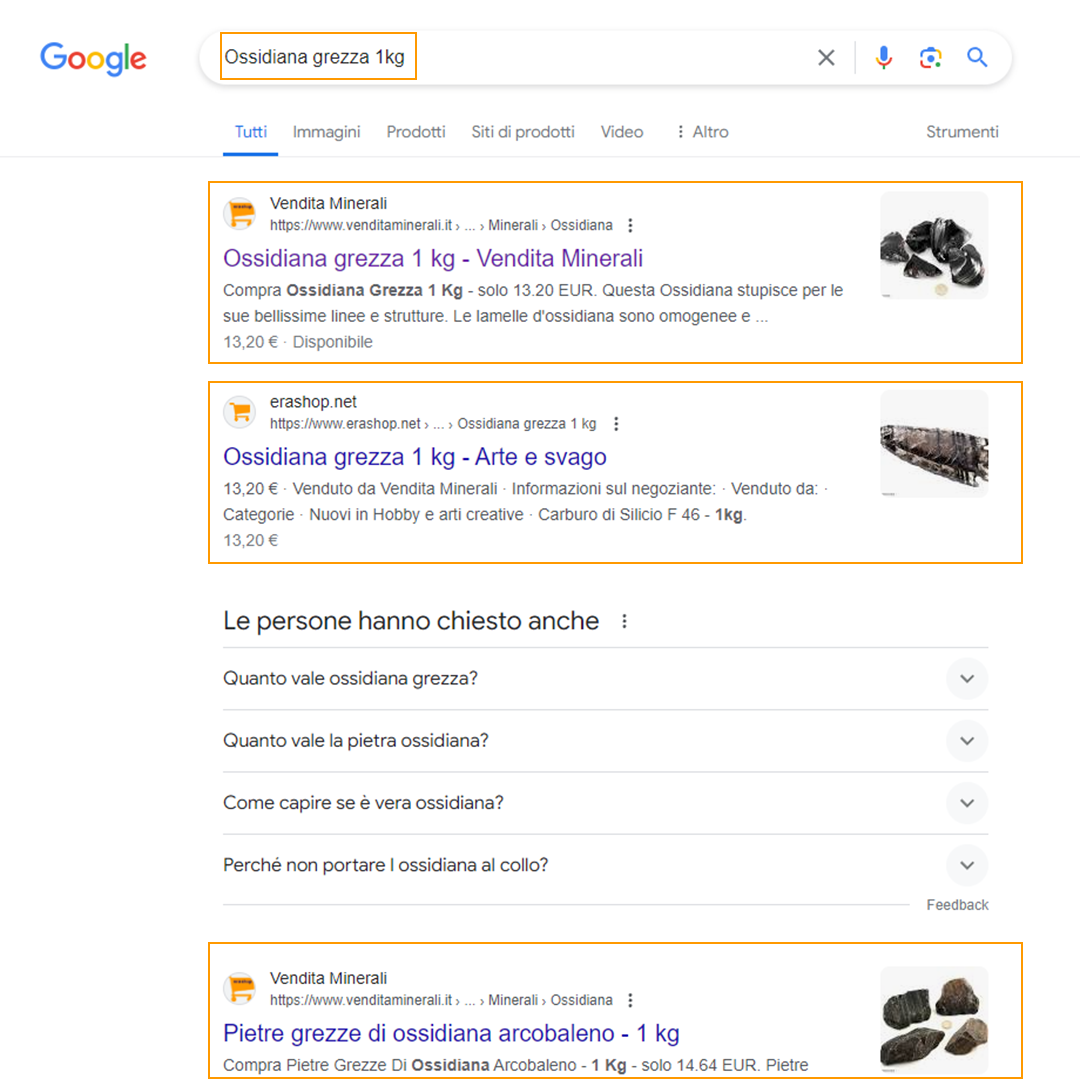The image size is (1080, 1080).
Task: Open three-dot options for erashop.net result
Action: [x=616, y=424]
